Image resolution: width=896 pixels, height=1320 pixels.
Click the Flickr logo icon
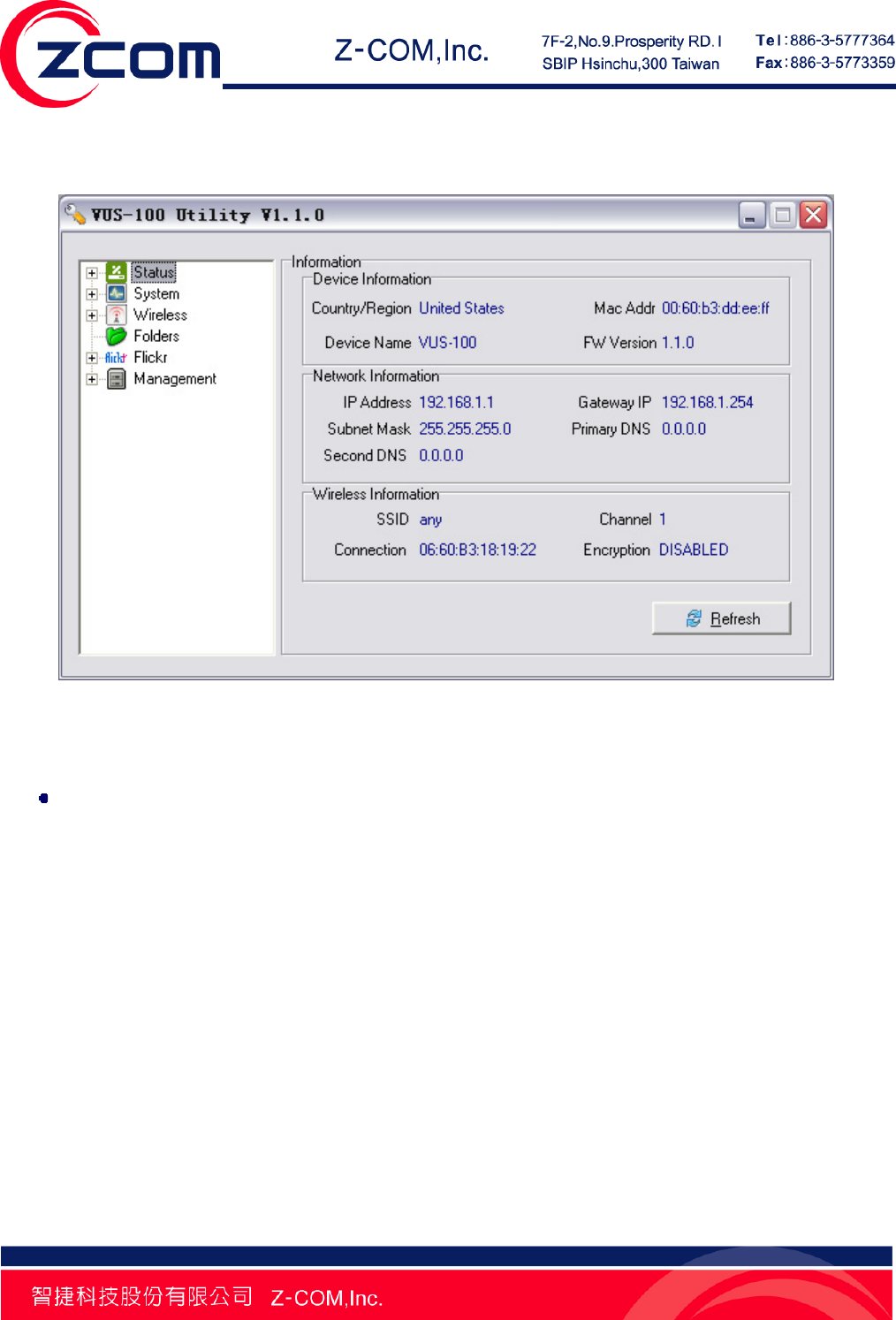(x=116, y=358)
